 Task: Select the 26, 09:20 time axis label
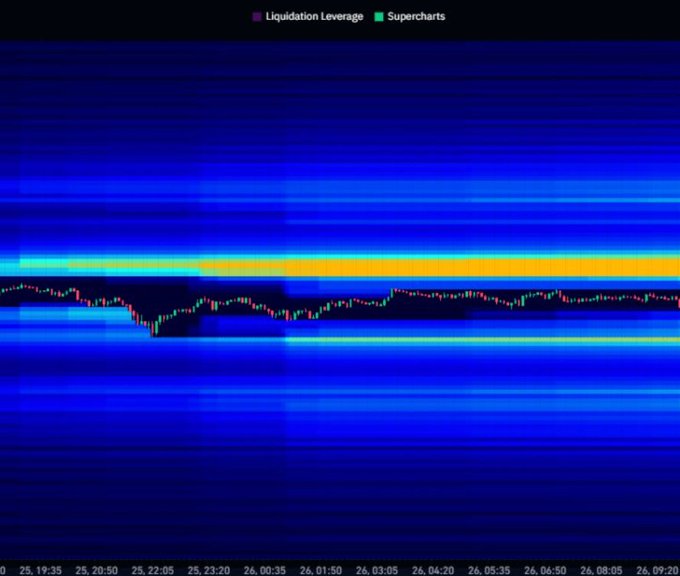pos(657,570)
